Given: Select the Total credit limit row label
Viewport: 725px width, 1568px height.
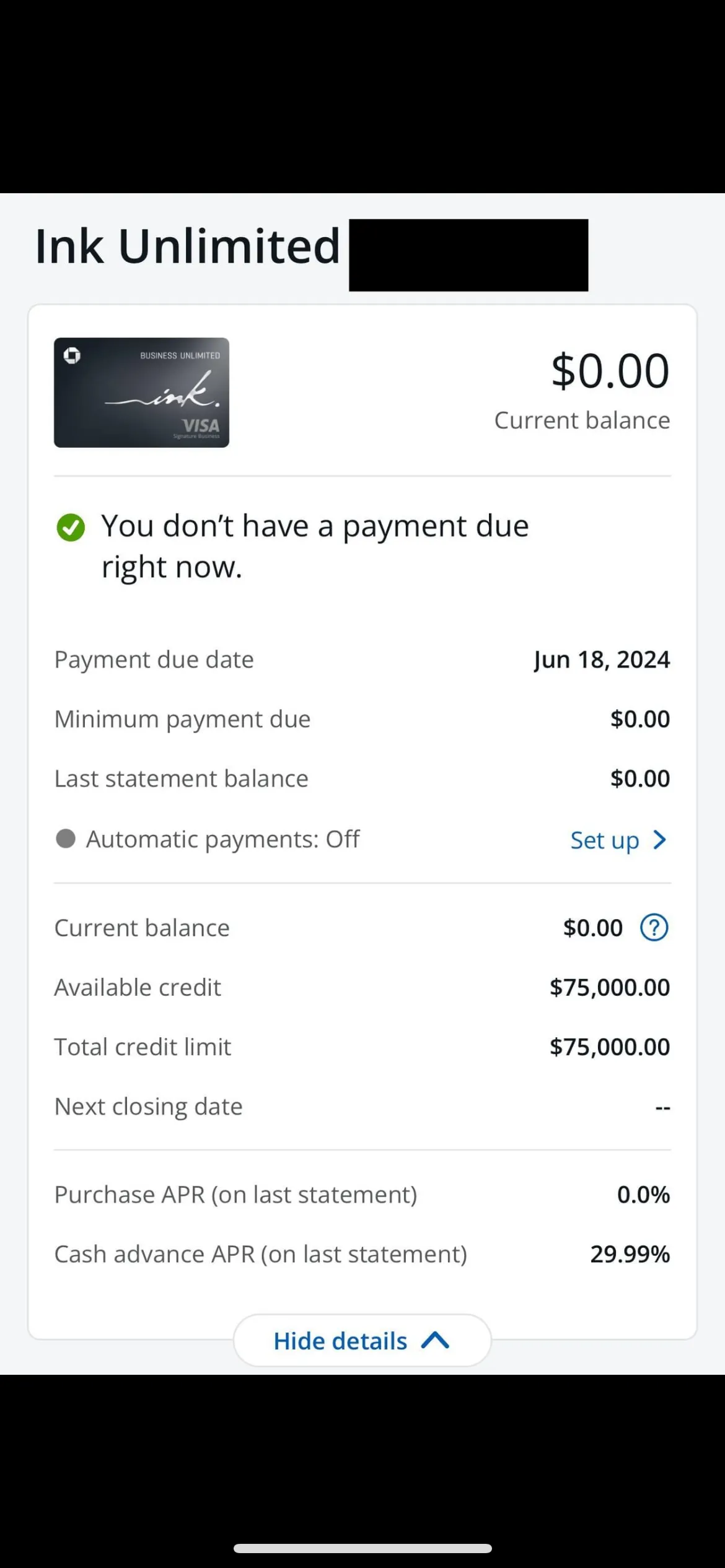Looking at the screenshot, I should (x=143, y=1047).
